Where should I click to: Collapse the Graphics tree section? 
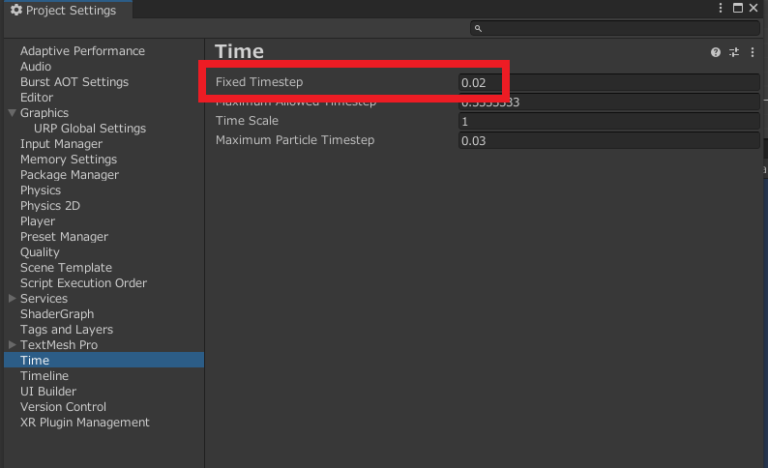(x=12, y=113)
